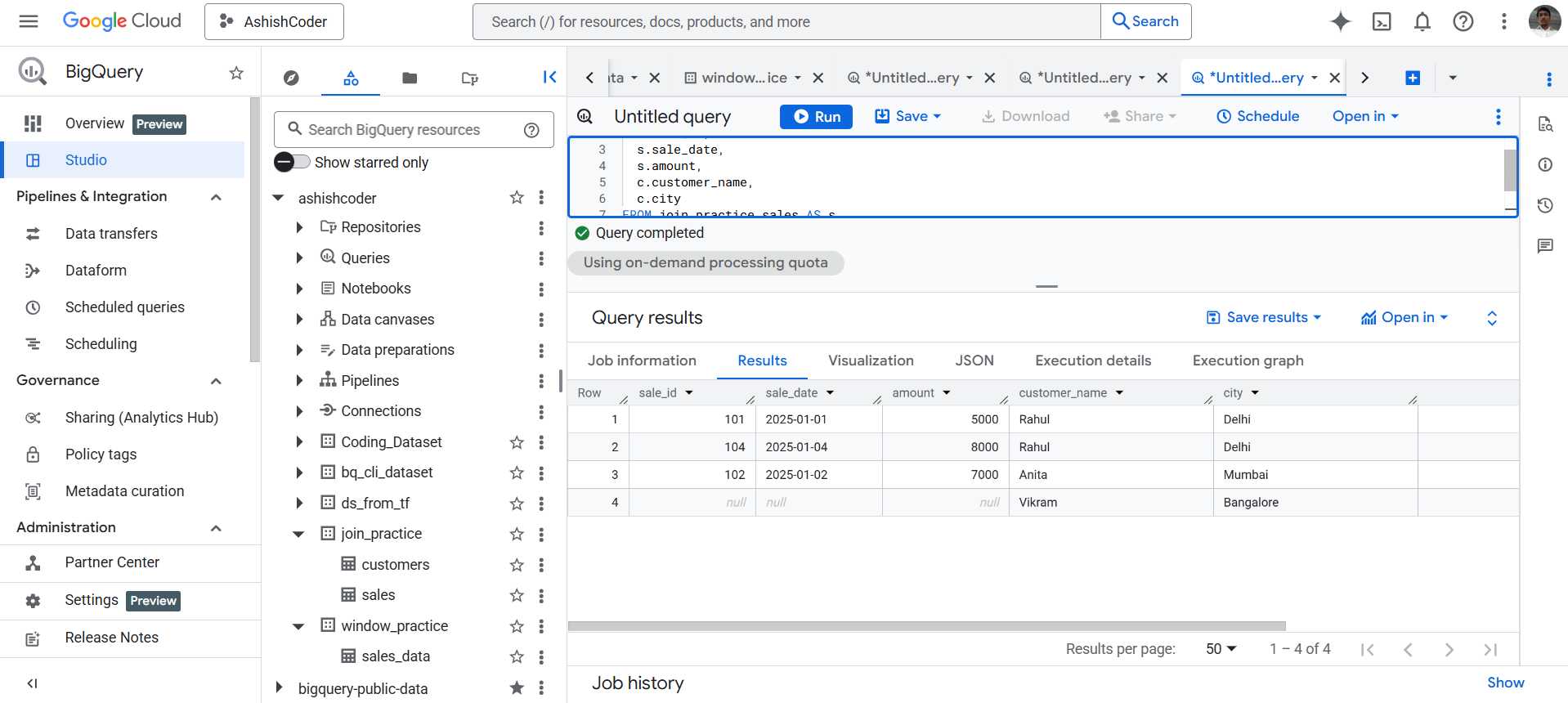
Task: Select the classic explorer resources icon
Action: pos(351,78)
